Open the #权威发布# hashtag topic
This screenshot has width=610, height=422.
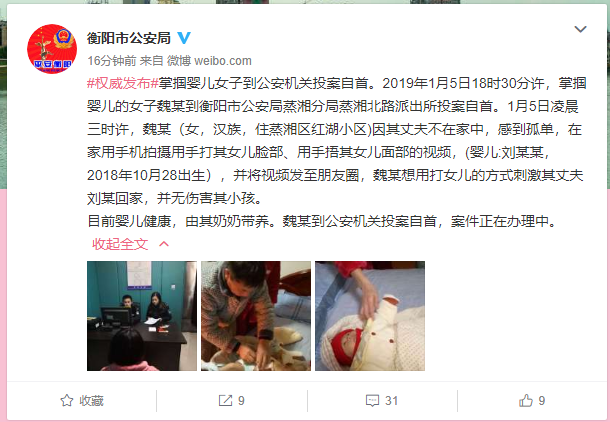coord(122,84)
